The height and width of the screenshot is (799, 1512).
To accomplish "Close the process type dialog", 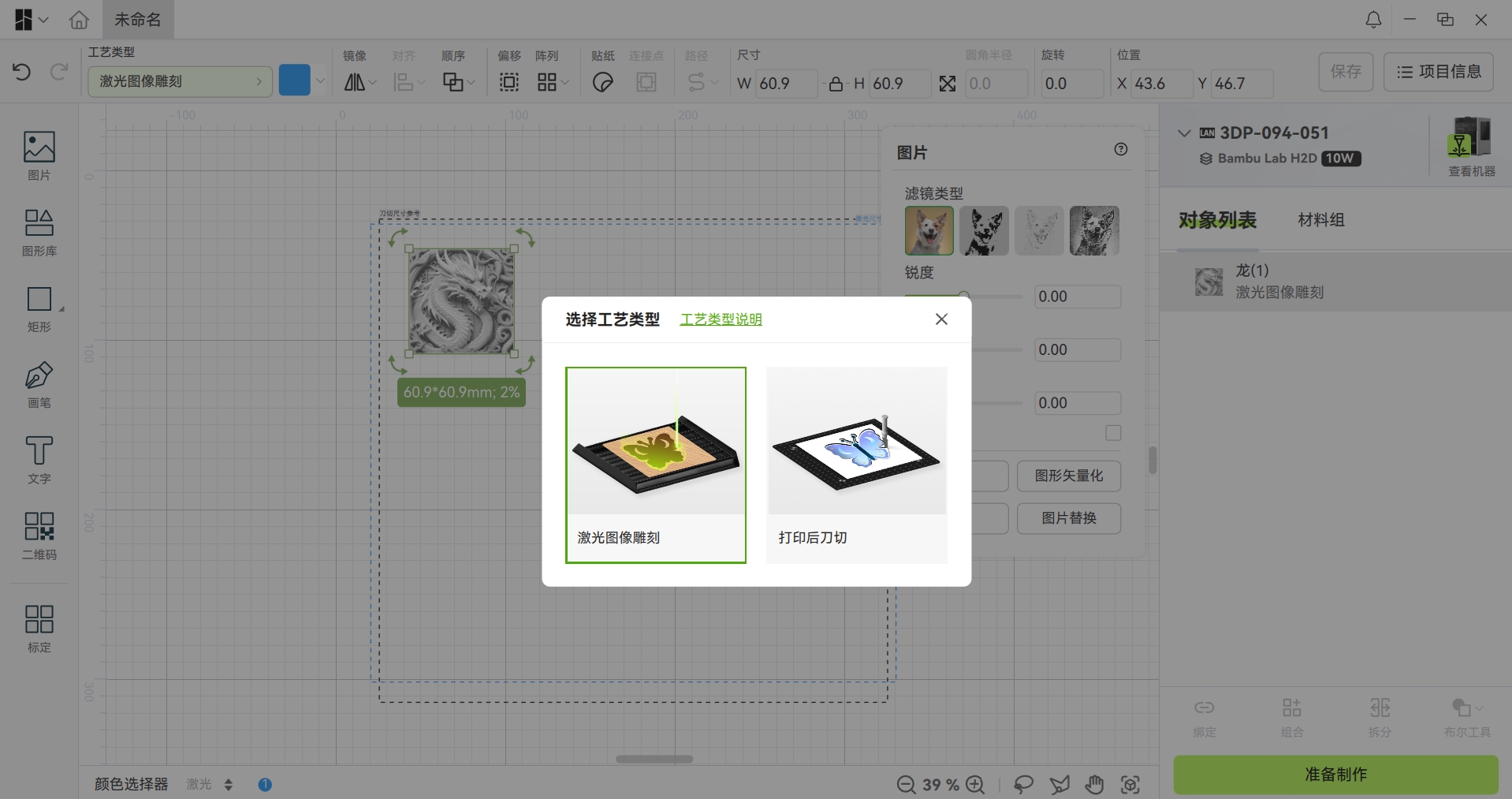I will (941, 319).
